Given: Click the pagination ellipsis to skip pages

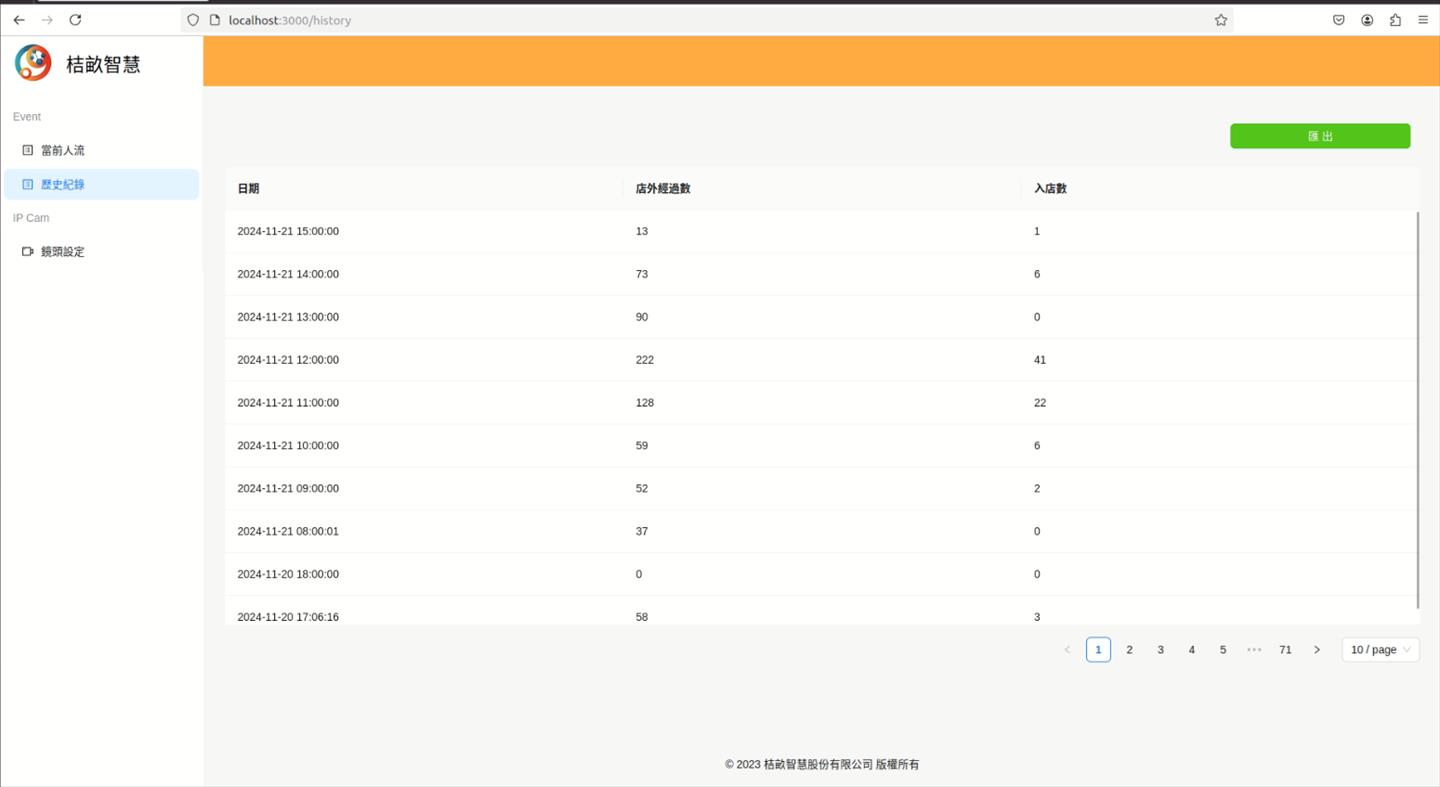Looking at the screenshot, I should [1254, 650].
